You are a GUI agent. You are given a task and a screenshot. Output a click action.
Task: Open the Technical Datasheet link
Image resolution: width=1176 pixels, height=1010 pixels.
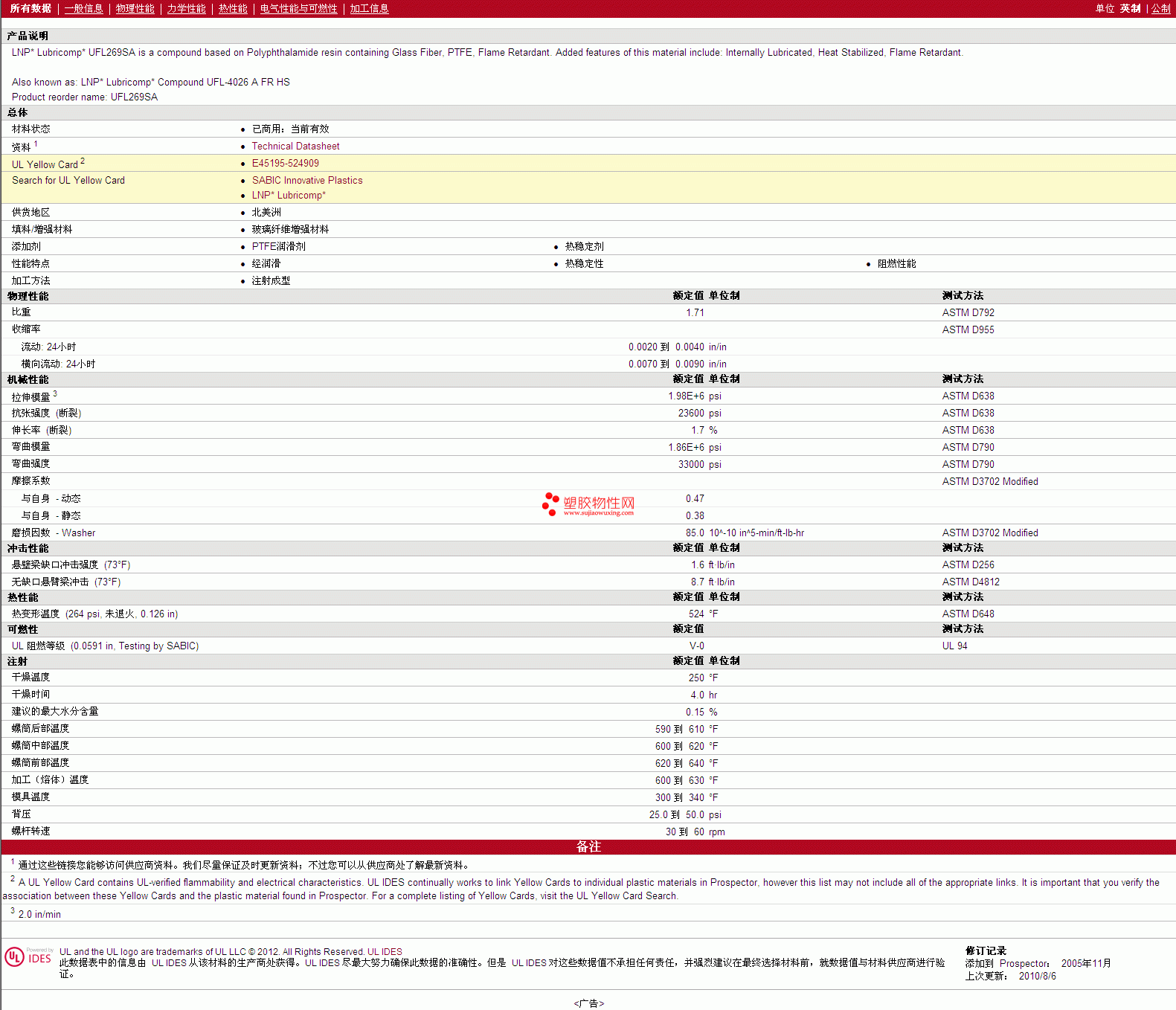pyautogui.click(x=295, y=147)
